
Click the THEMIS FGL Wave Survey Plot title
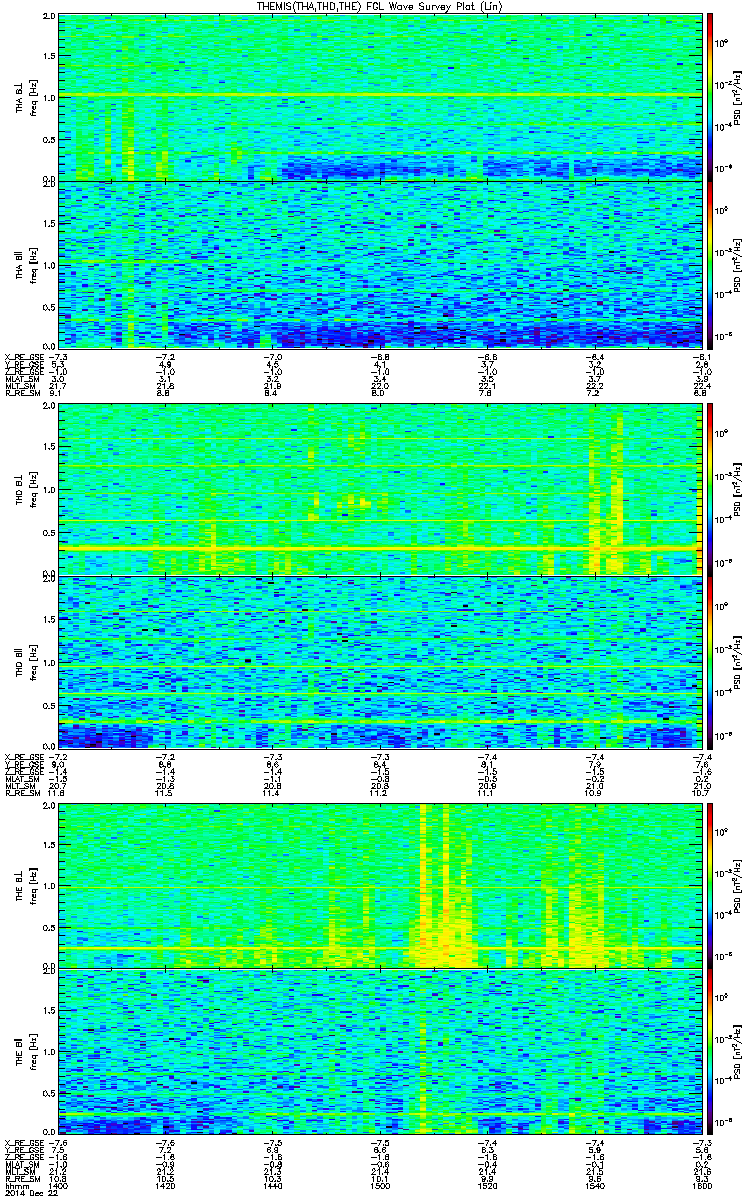(380, 6)
